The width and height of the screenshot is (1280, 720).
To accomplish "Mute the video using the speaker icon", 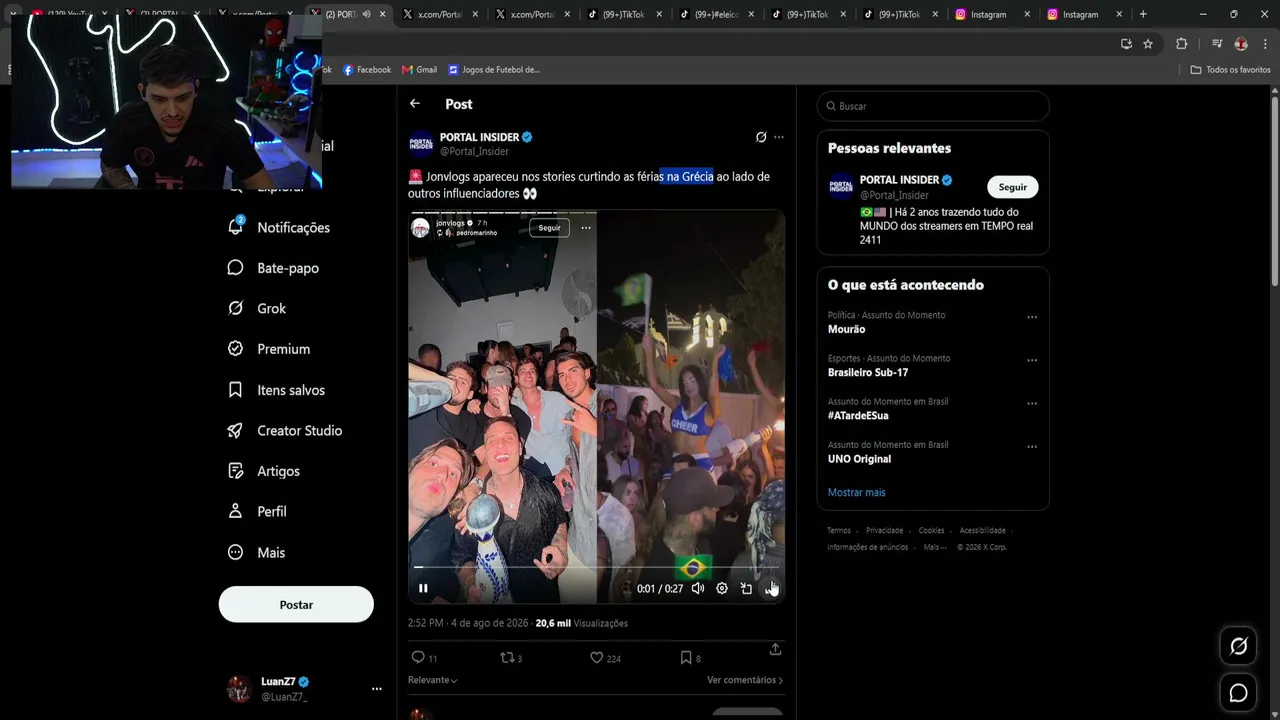I will point(698,588).
